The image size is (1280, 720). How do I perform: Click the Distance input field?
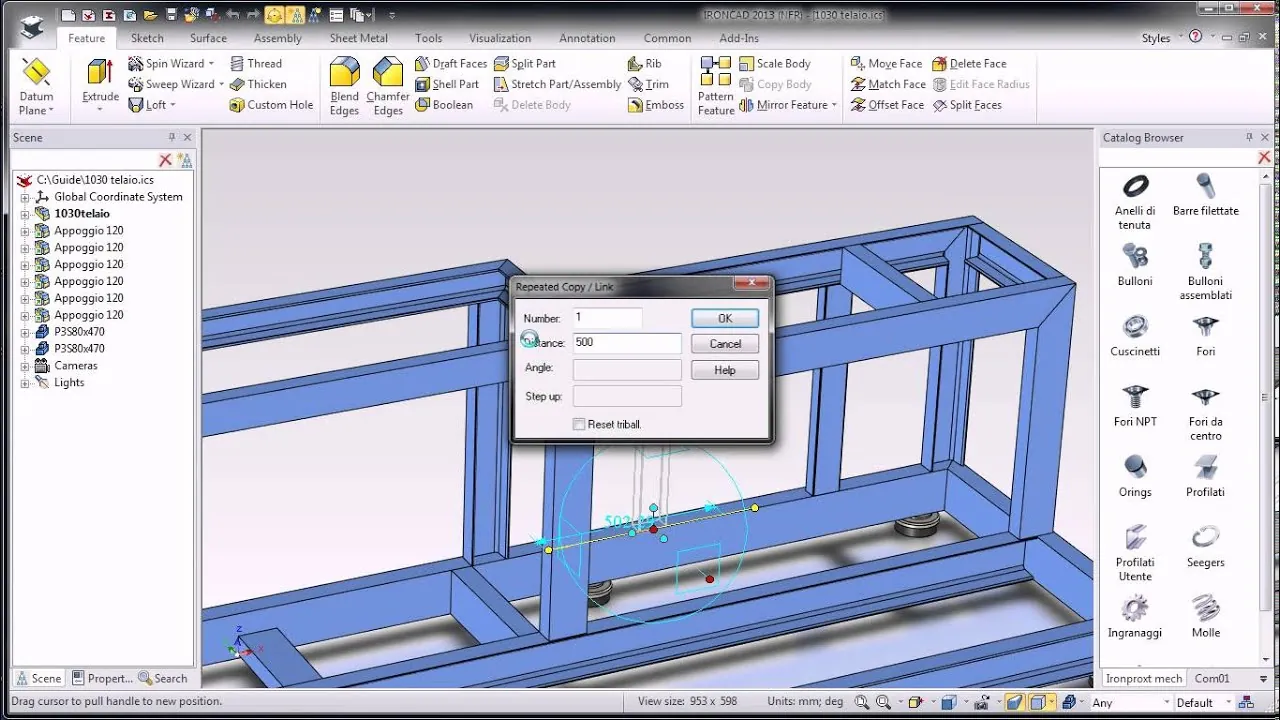pyautogui.click(x=627, y=343)
